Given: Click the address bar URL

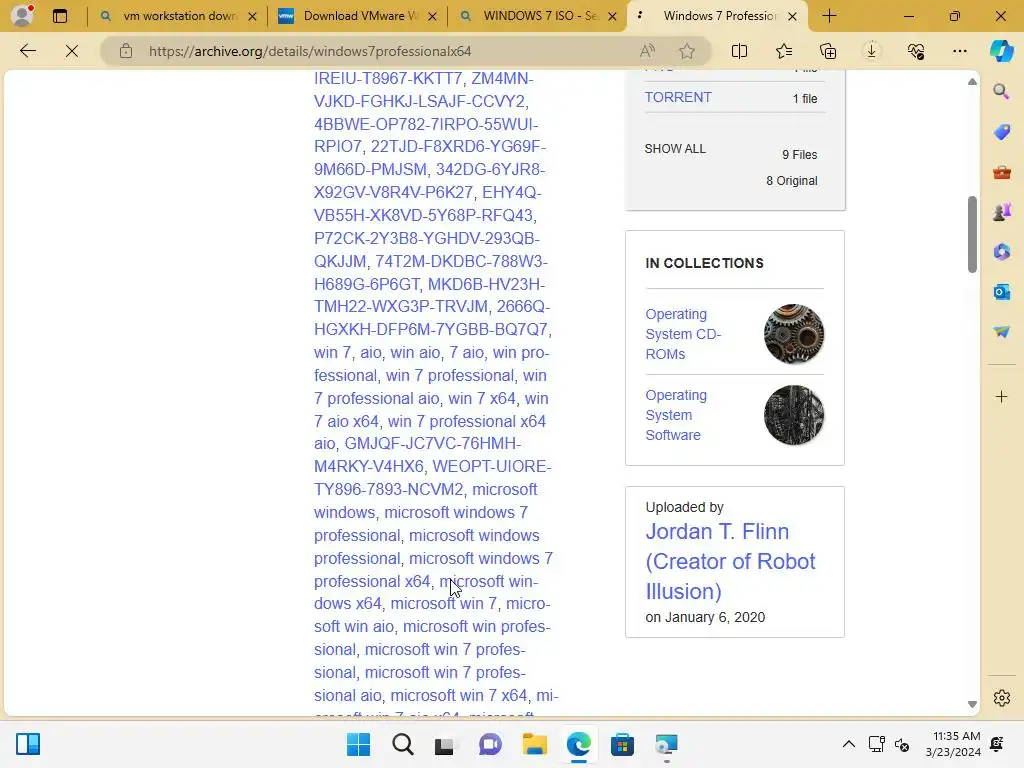Looking at the screenshot, I should pos(310,51).
